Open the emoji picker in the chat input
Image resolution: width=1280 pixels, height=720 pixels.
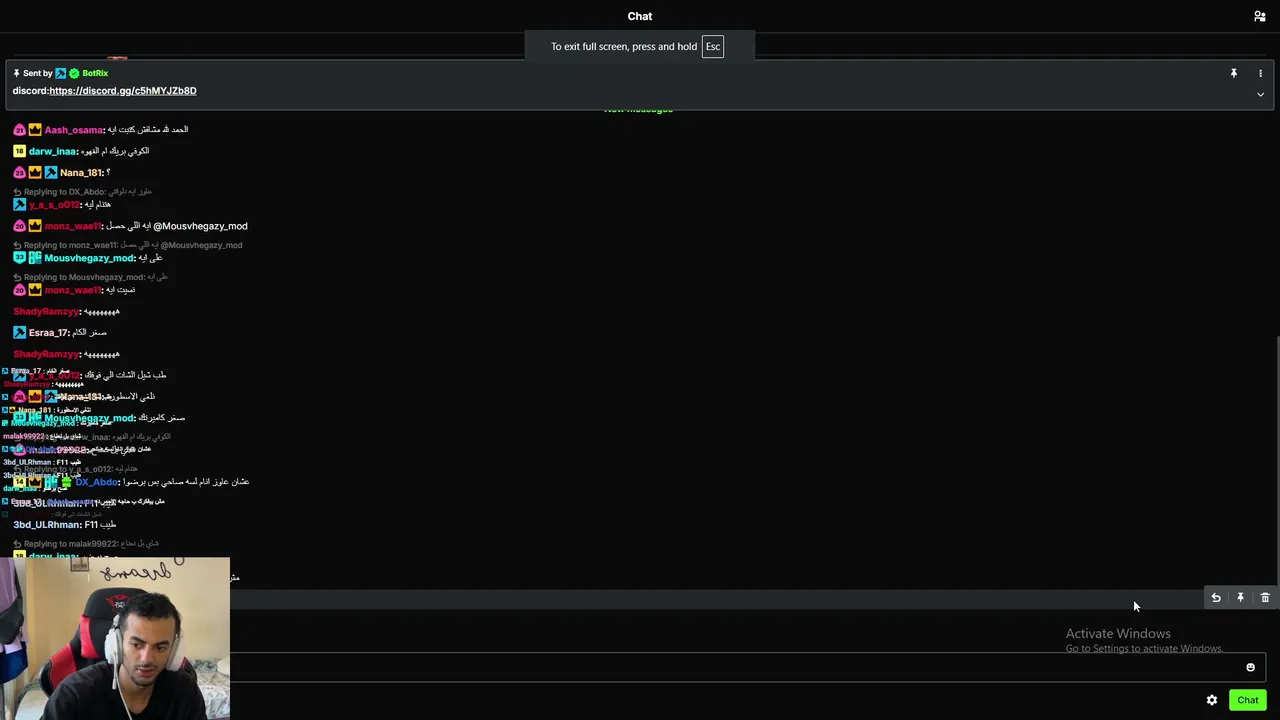[1250, 667]
